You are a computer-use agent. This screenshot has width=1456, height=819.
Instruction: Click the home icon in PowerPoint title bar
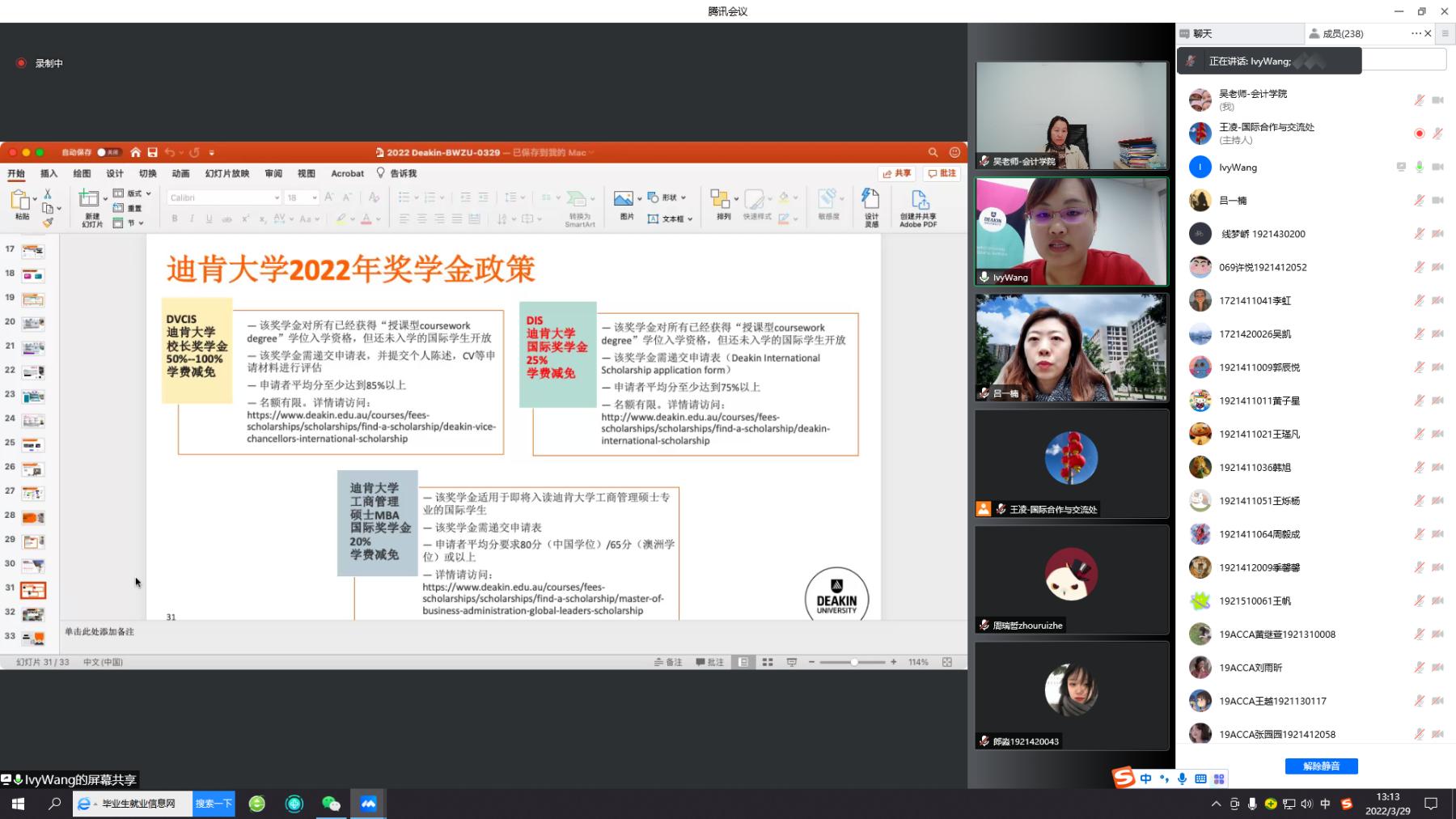[x=135, y=152]
